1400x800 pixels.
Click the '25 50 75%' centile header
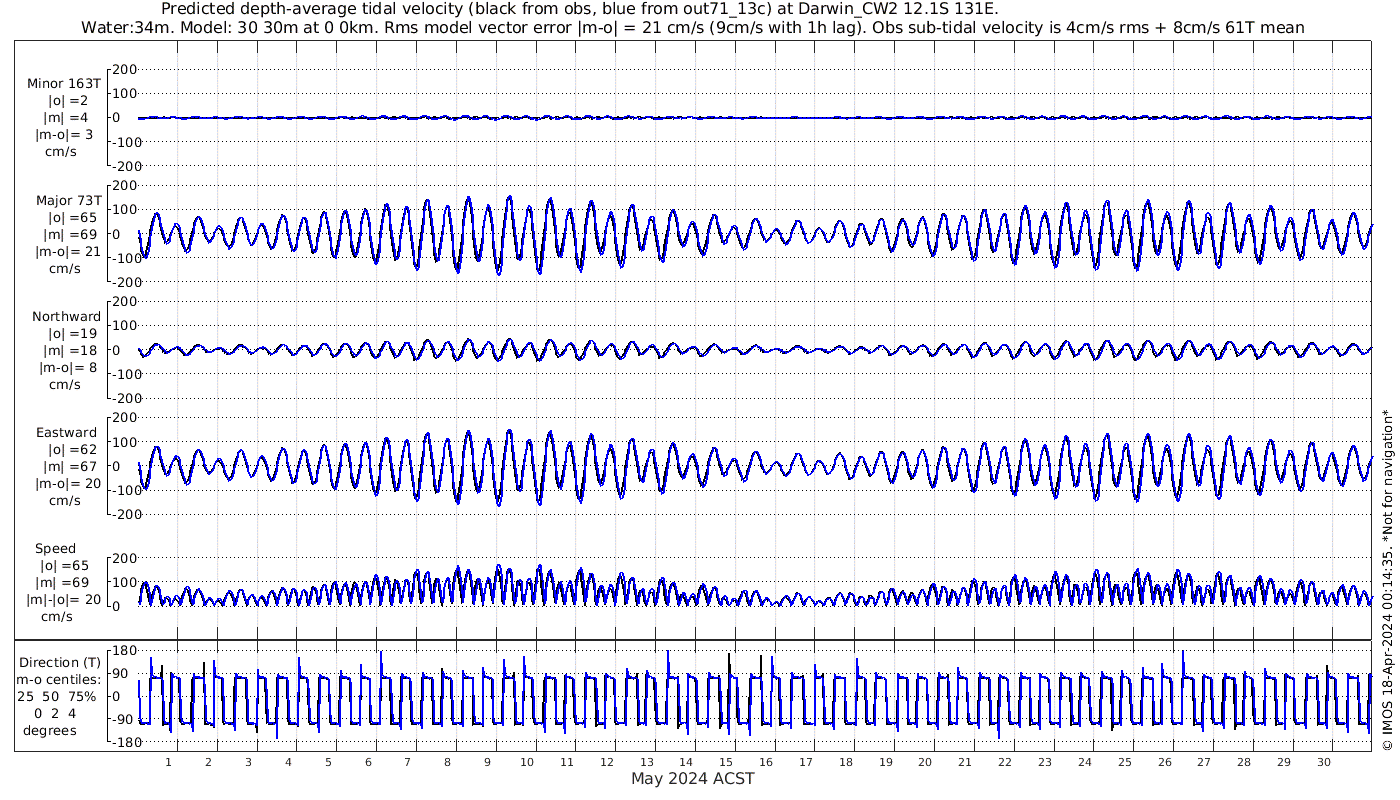(57, 697)
